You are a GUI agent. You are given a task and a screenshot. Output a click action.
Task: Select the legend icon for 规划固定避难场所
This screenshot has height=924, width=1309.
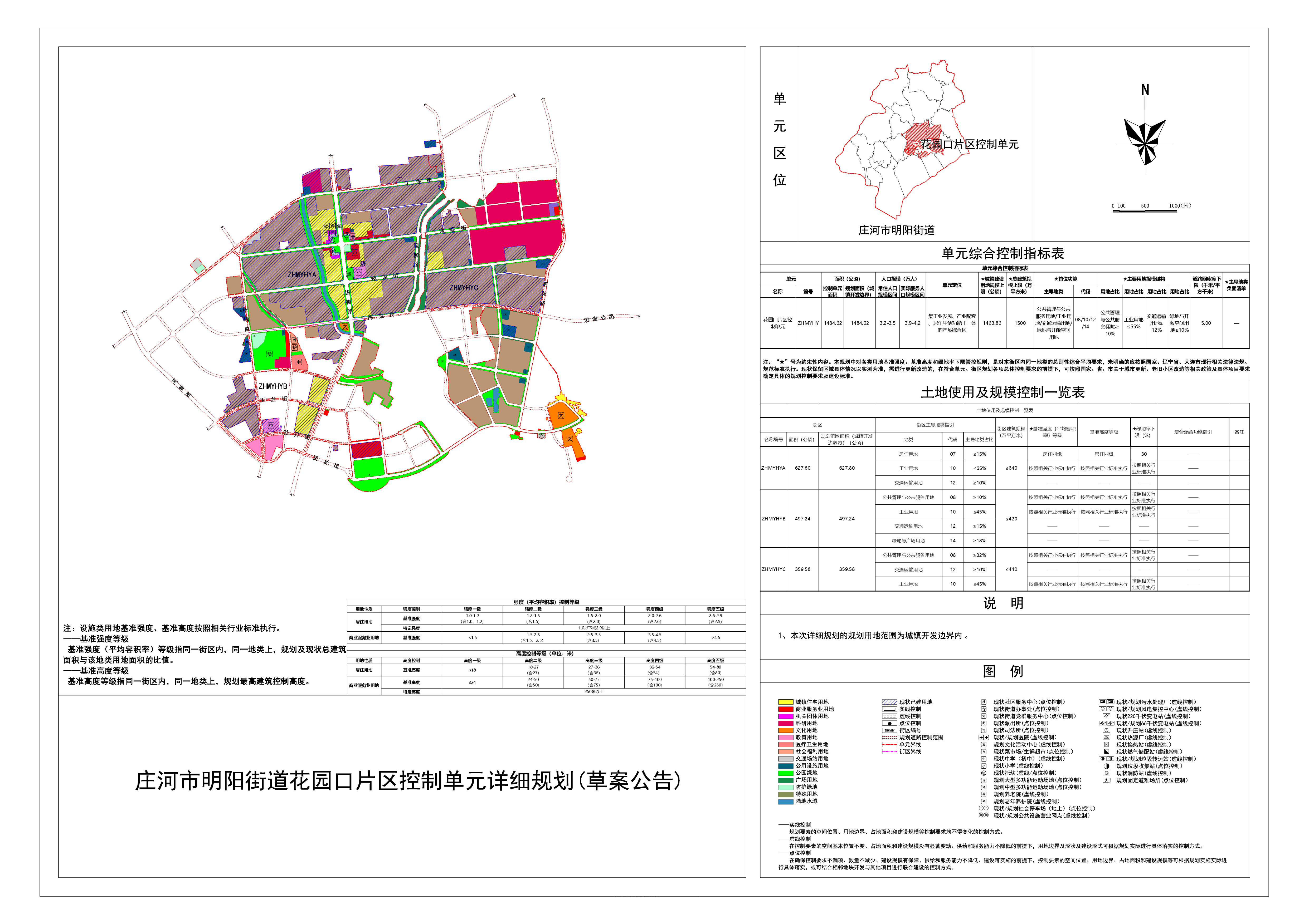[1106, 780]
